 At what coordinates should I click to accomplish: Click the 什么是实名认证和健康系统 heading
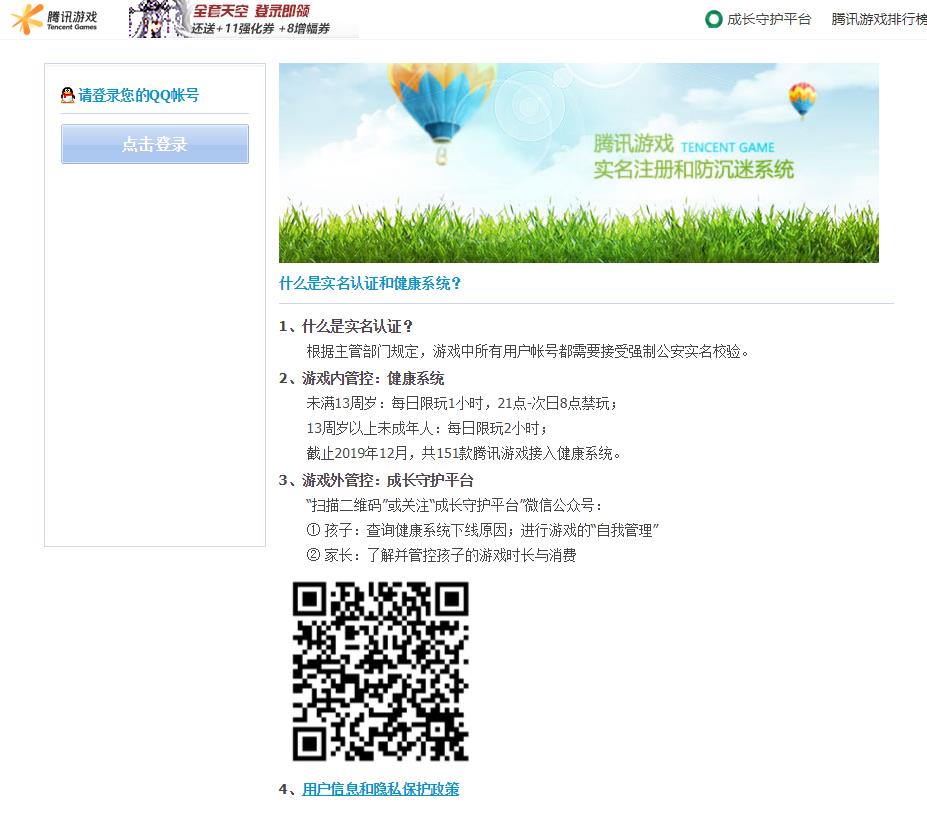(x=369, y=284)
